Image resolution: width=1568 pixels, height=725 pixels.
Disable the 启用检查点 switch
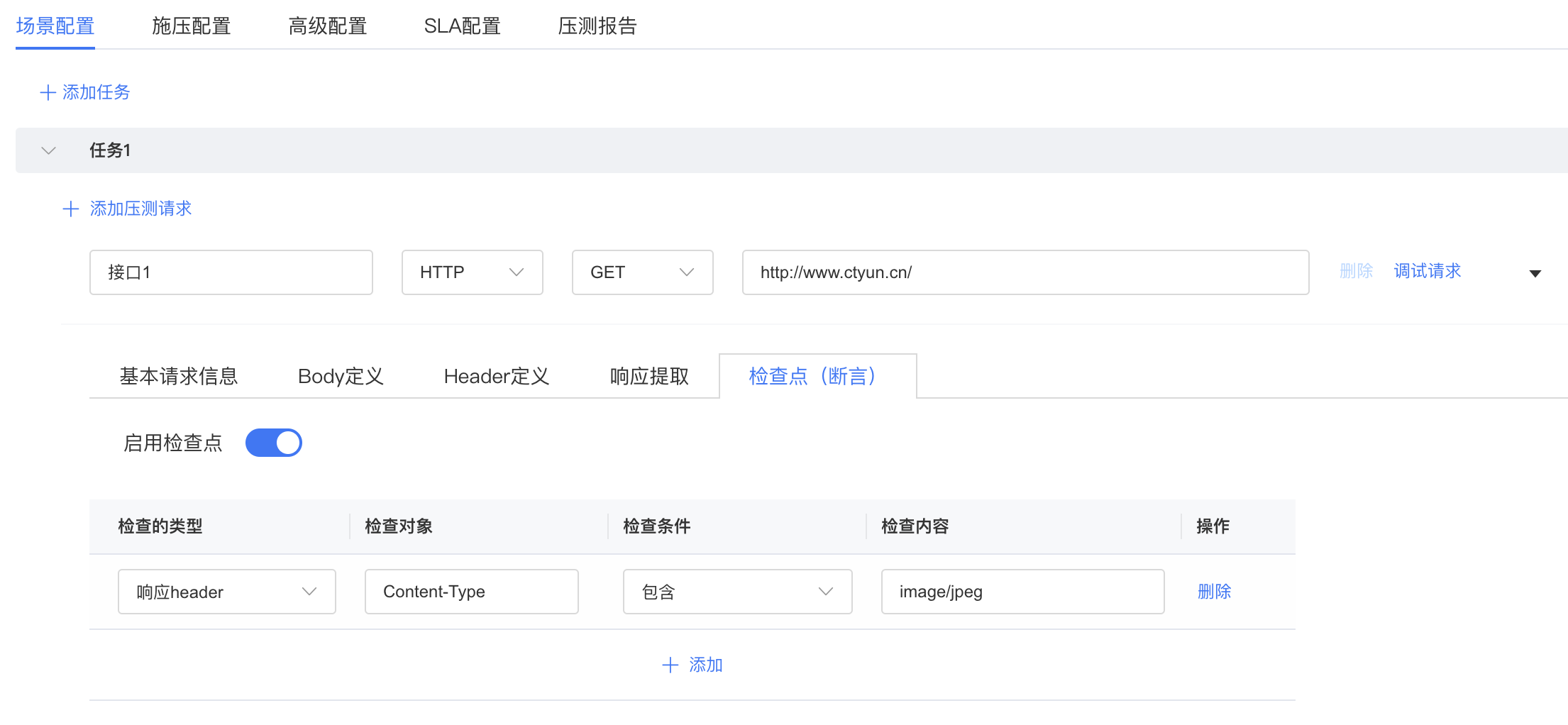[x=273, y=443]
